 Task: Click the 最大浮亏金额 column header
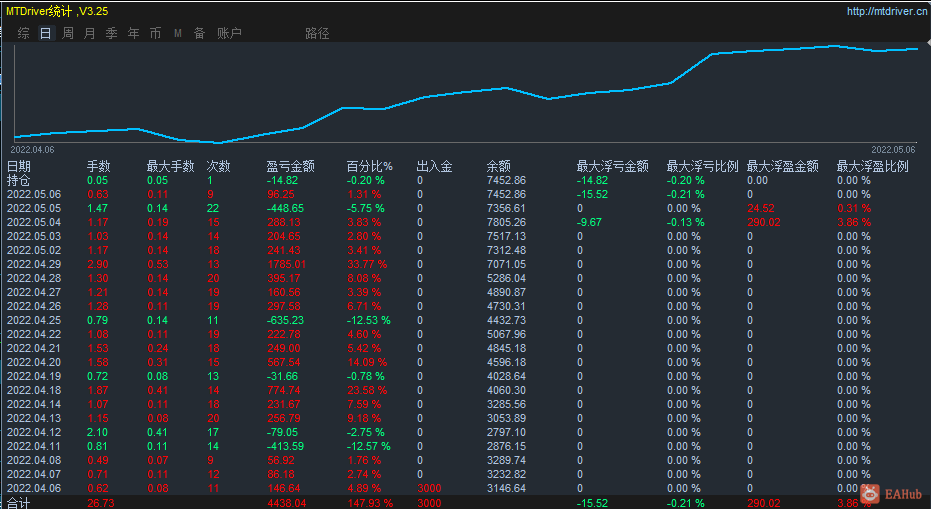tap(612, 166)
